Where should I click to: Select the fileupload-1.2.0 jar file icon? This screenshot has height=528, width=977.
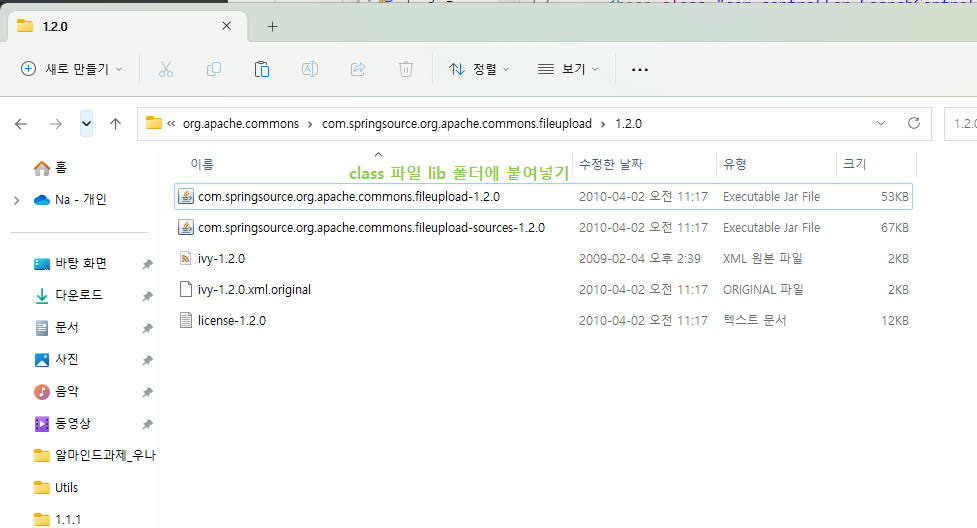186,196
